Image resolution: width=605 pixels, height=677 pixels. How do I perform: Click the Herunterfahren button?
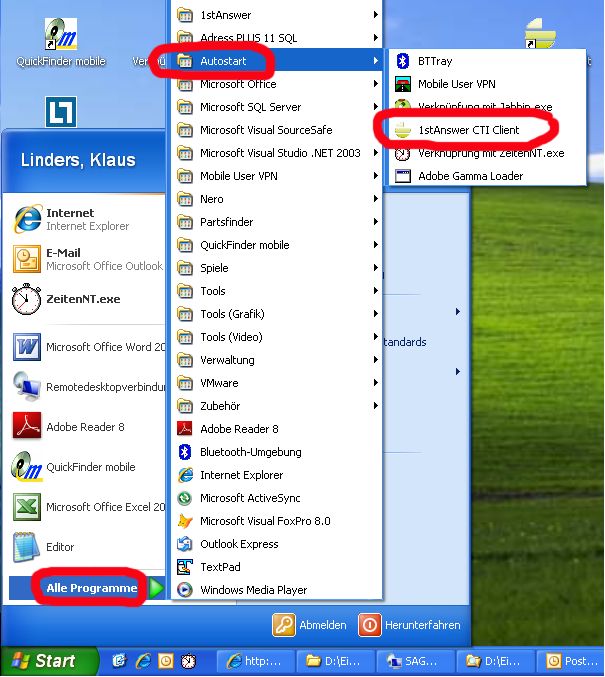(412, 625)
